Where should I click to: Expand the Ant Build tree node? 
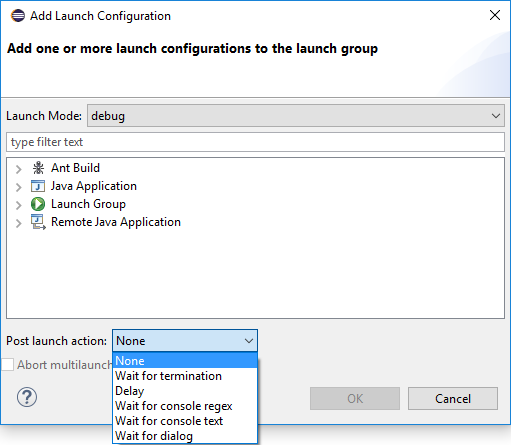19,169
